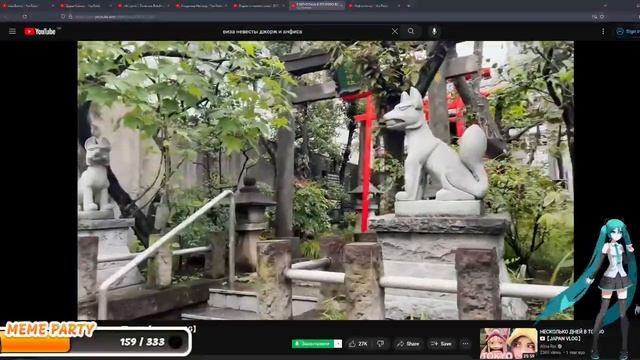Click the address bar lock icon

pos(70,17)
